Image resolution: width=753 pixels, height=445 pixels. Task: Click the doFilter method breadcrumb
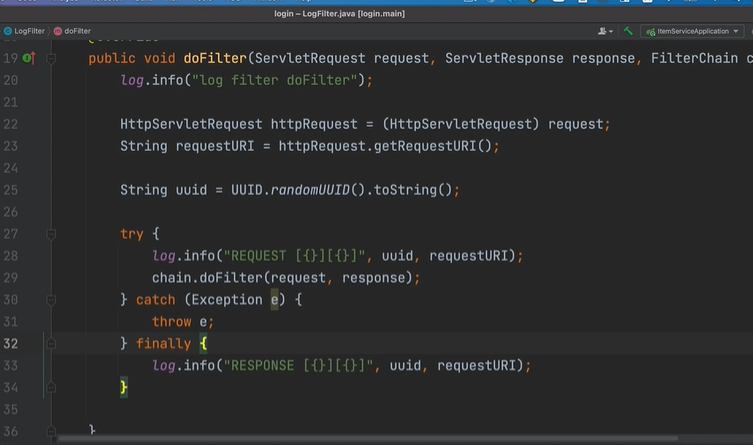[72, 31]
